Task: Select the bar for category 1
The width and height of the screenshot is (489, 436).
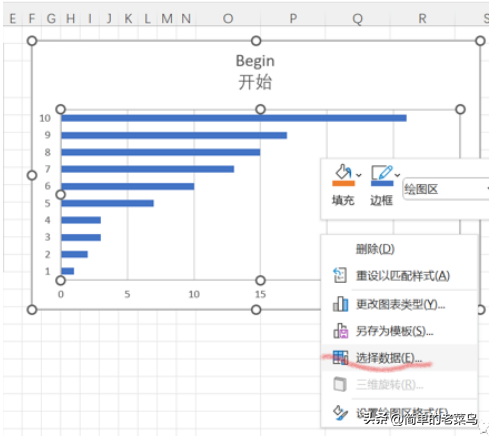Action: click(68, 271)
